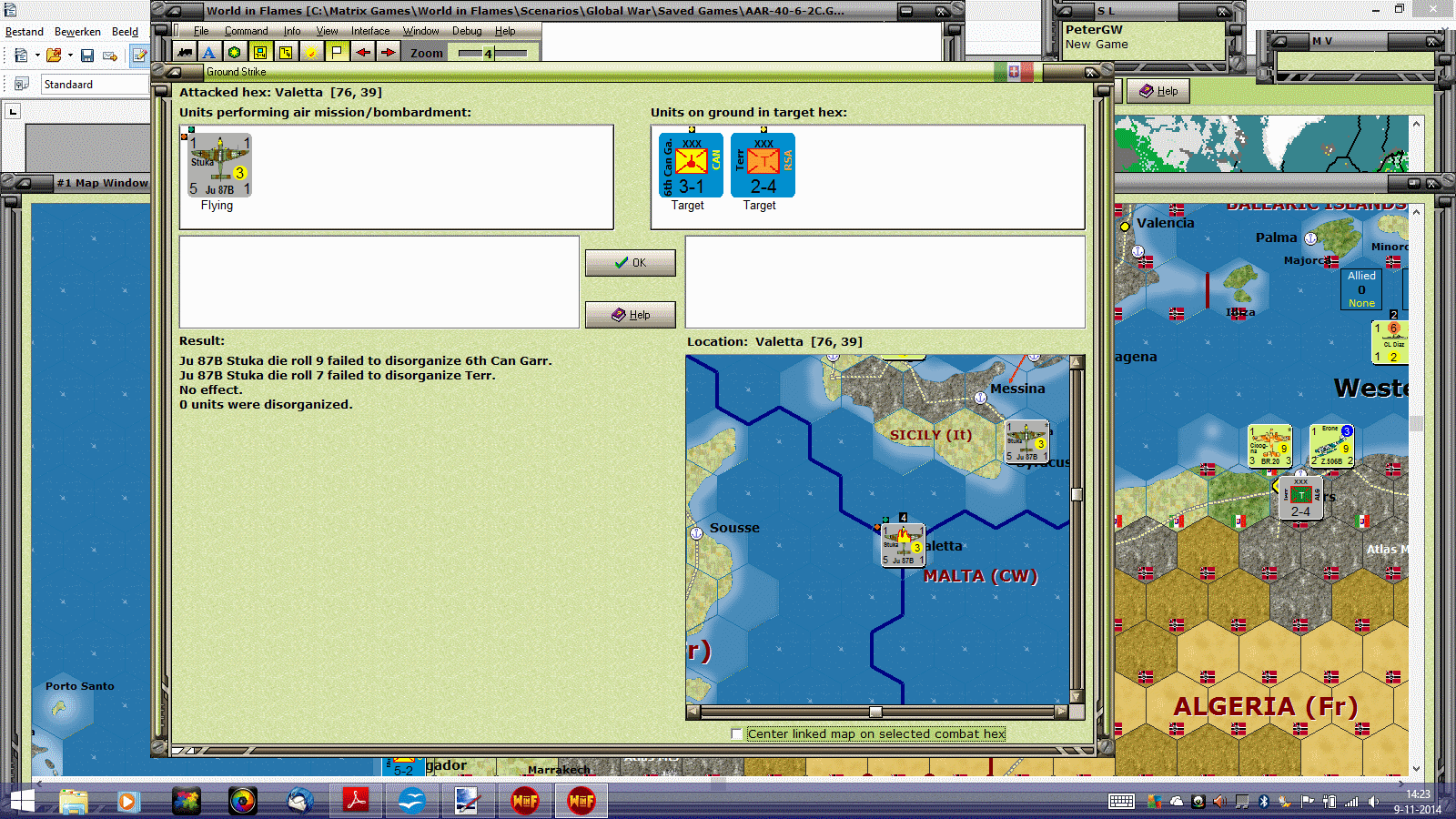Open the File menu

[201, 31]
